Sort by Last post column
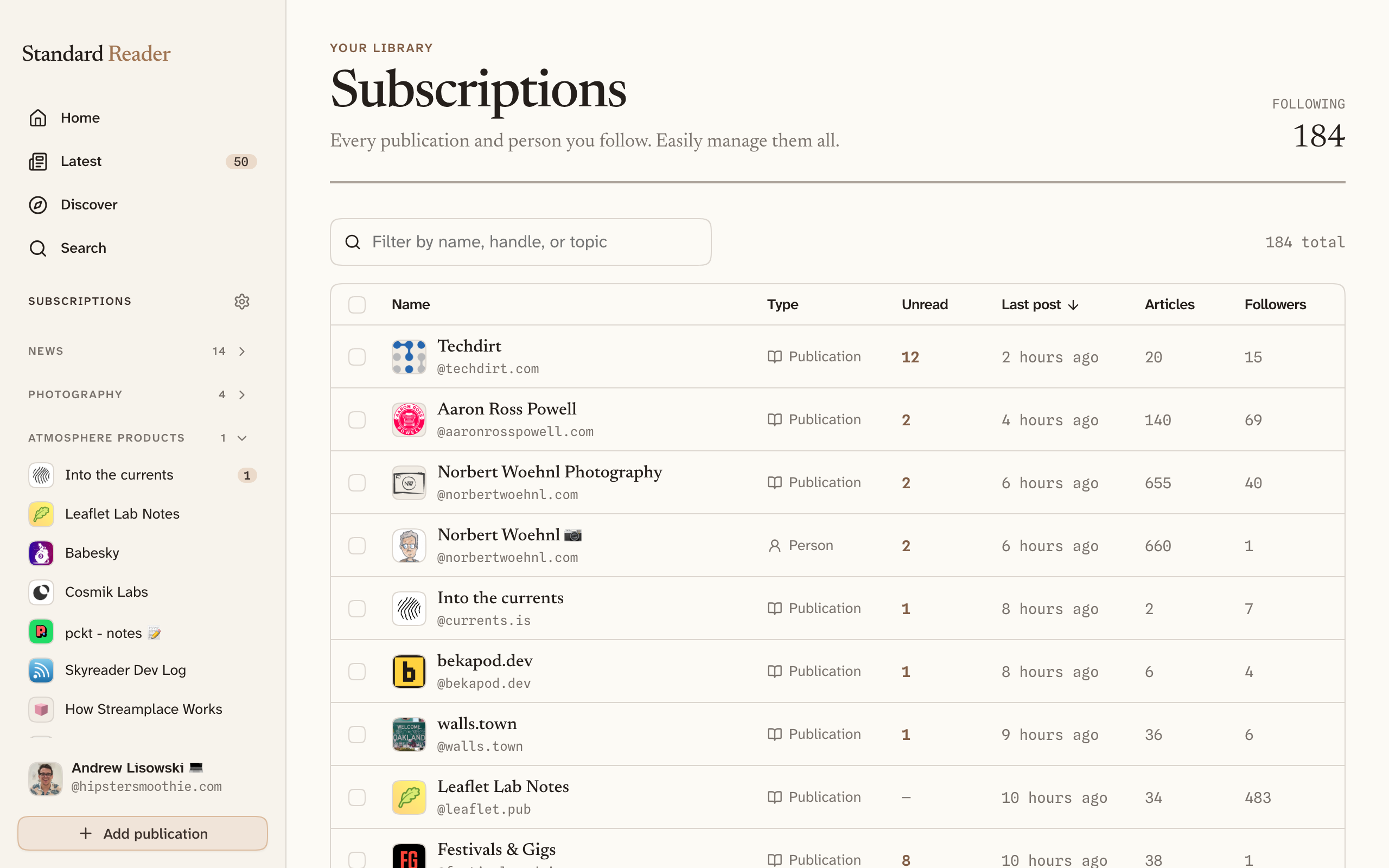 (1040, 304)
